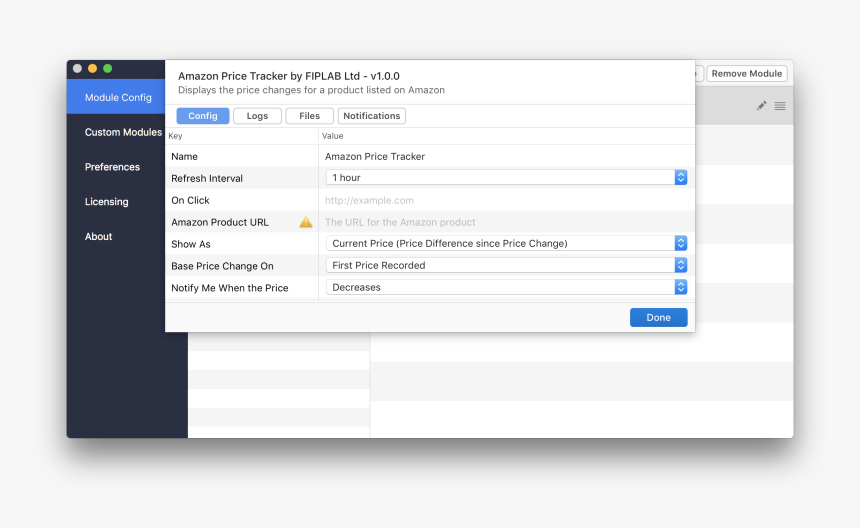Screen dimensions: 860x528
Task: Click the Remove Module button
Action: [x=746, y=73]
